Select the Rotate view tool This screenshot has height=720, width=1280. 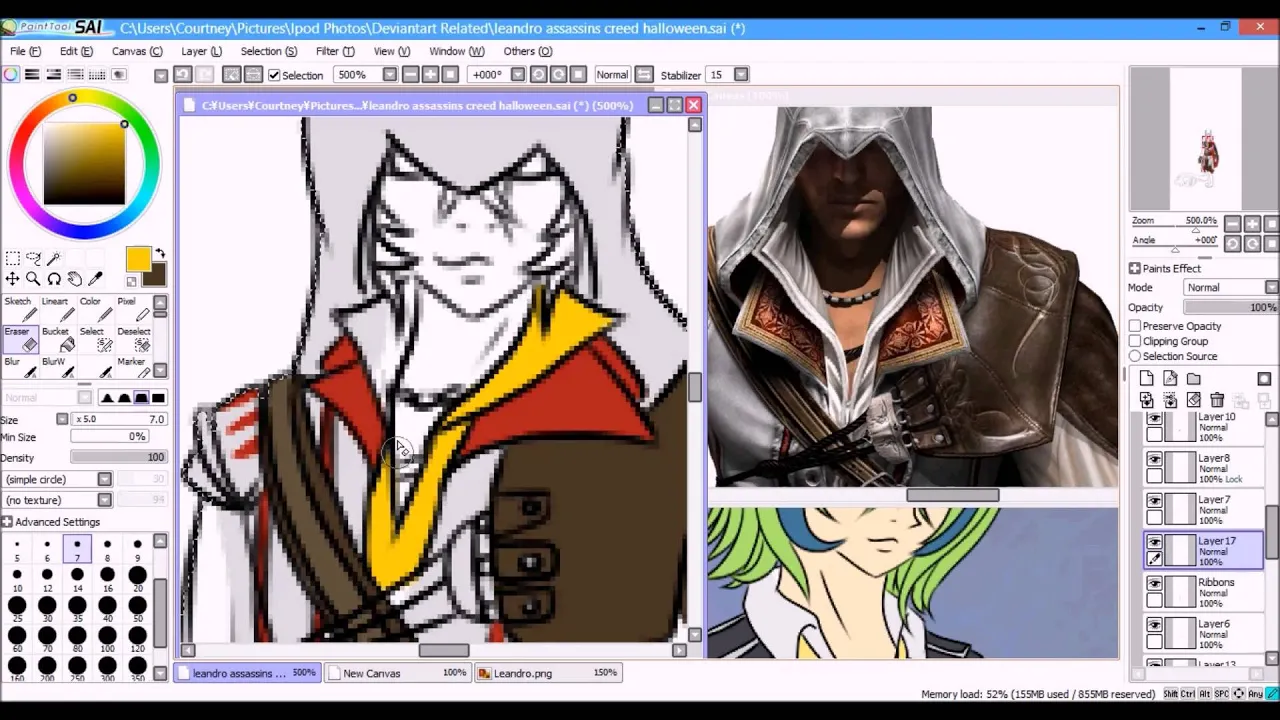[x=54, y=280]
